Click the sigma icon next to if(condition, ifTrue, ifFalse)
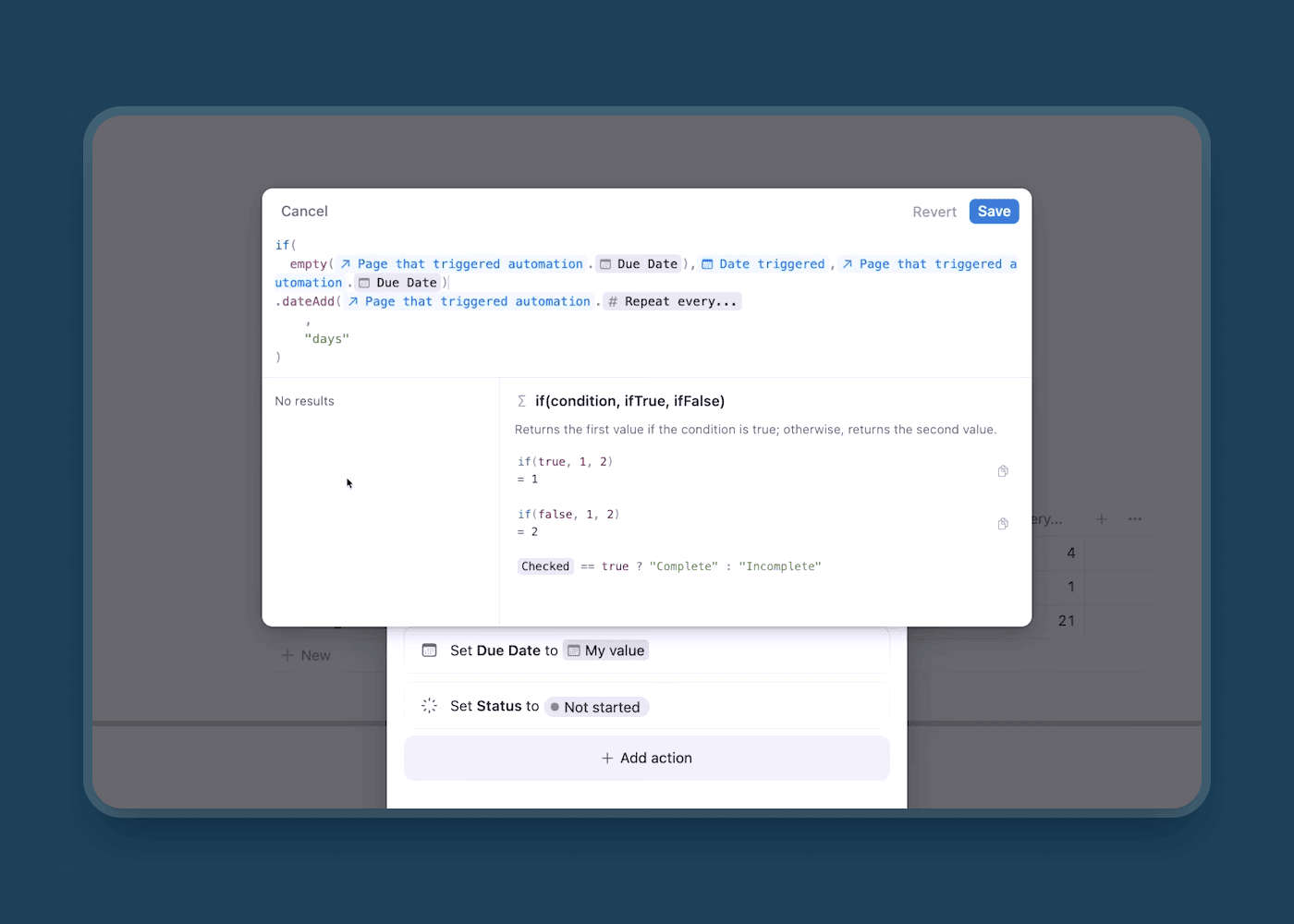This screenshot has height=924, width=1294. [521, 401]
